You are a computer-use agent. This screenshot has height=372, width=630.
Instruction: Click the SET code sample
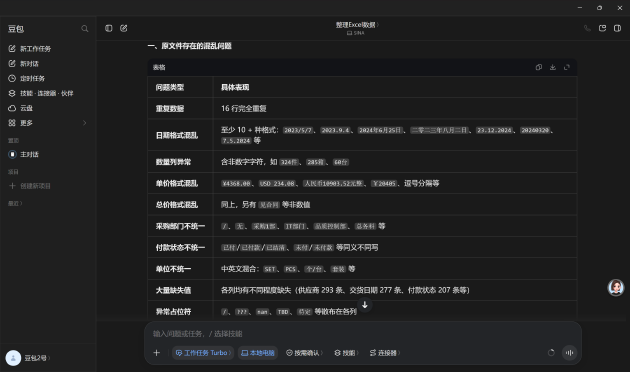(x=270, y=269)
